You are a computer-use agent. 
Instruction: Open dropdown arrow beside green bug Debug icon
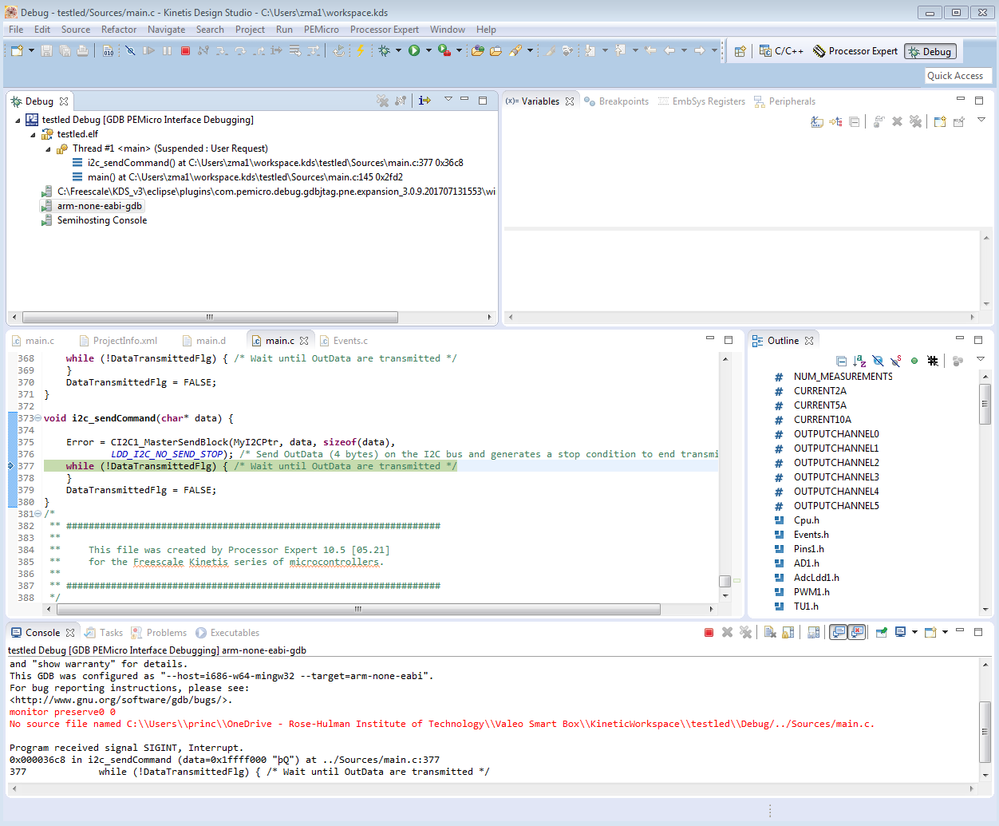click(x=398, y=51)
